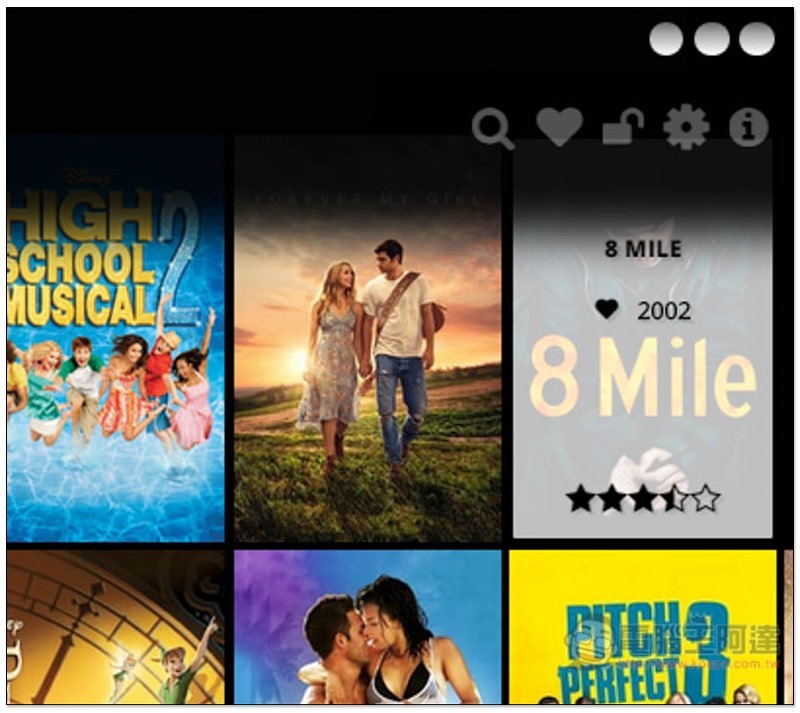
Task: Click the middle white window circle button
Action: pos(712,38)
